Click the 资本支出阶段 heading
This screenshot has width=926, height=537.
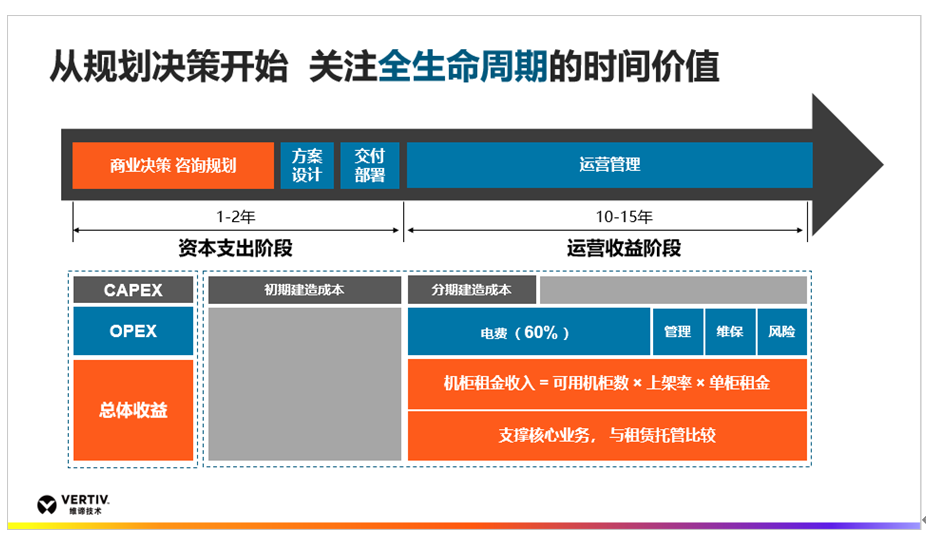coord(236,248)
